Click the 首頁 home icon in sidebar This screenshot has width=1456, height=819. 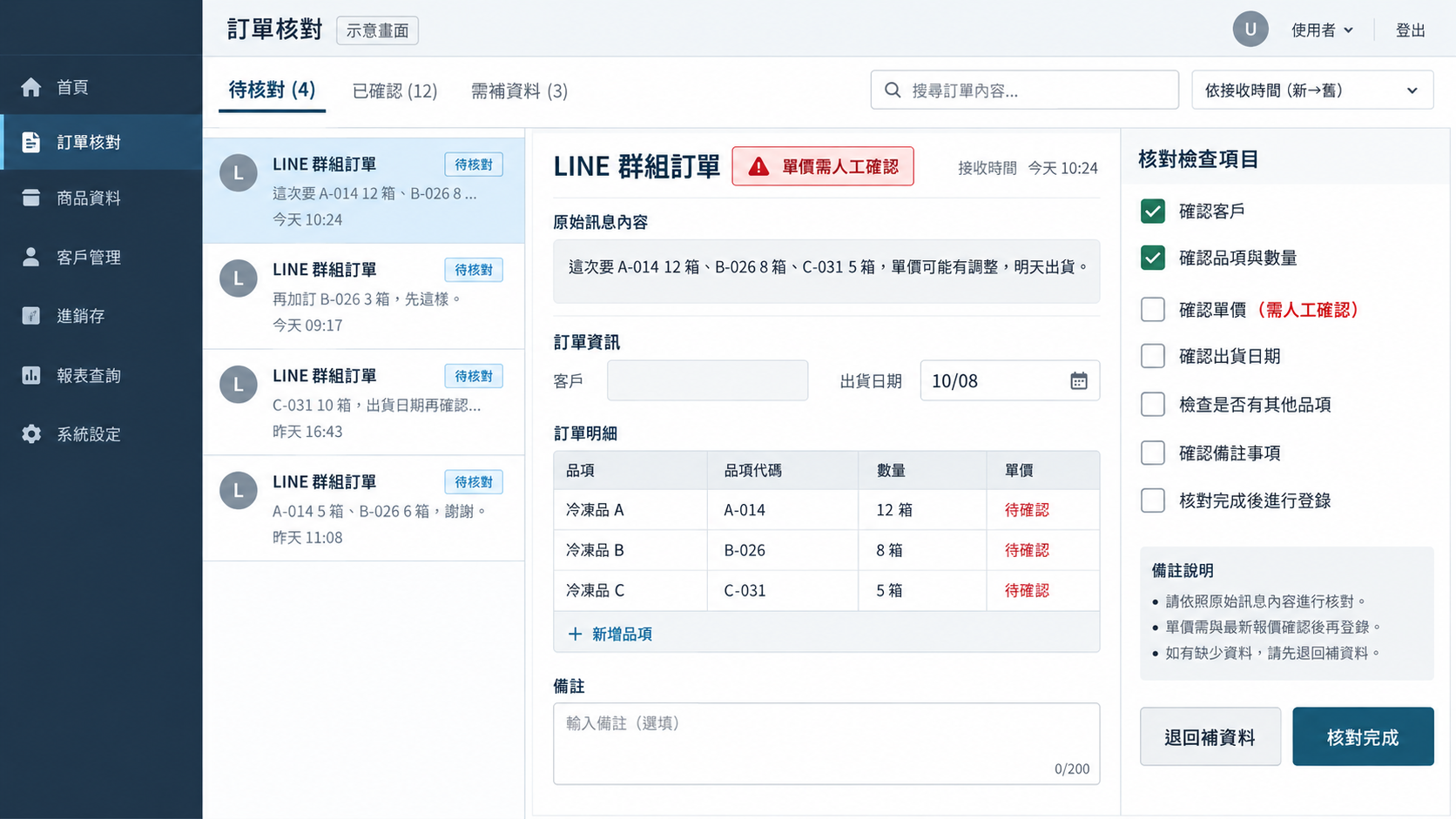(31, 87)
